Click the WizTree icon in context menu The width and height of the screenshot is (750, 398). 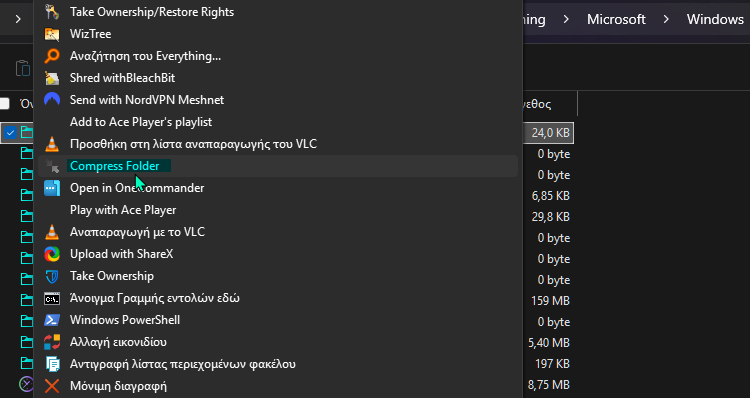pos(52,34)
